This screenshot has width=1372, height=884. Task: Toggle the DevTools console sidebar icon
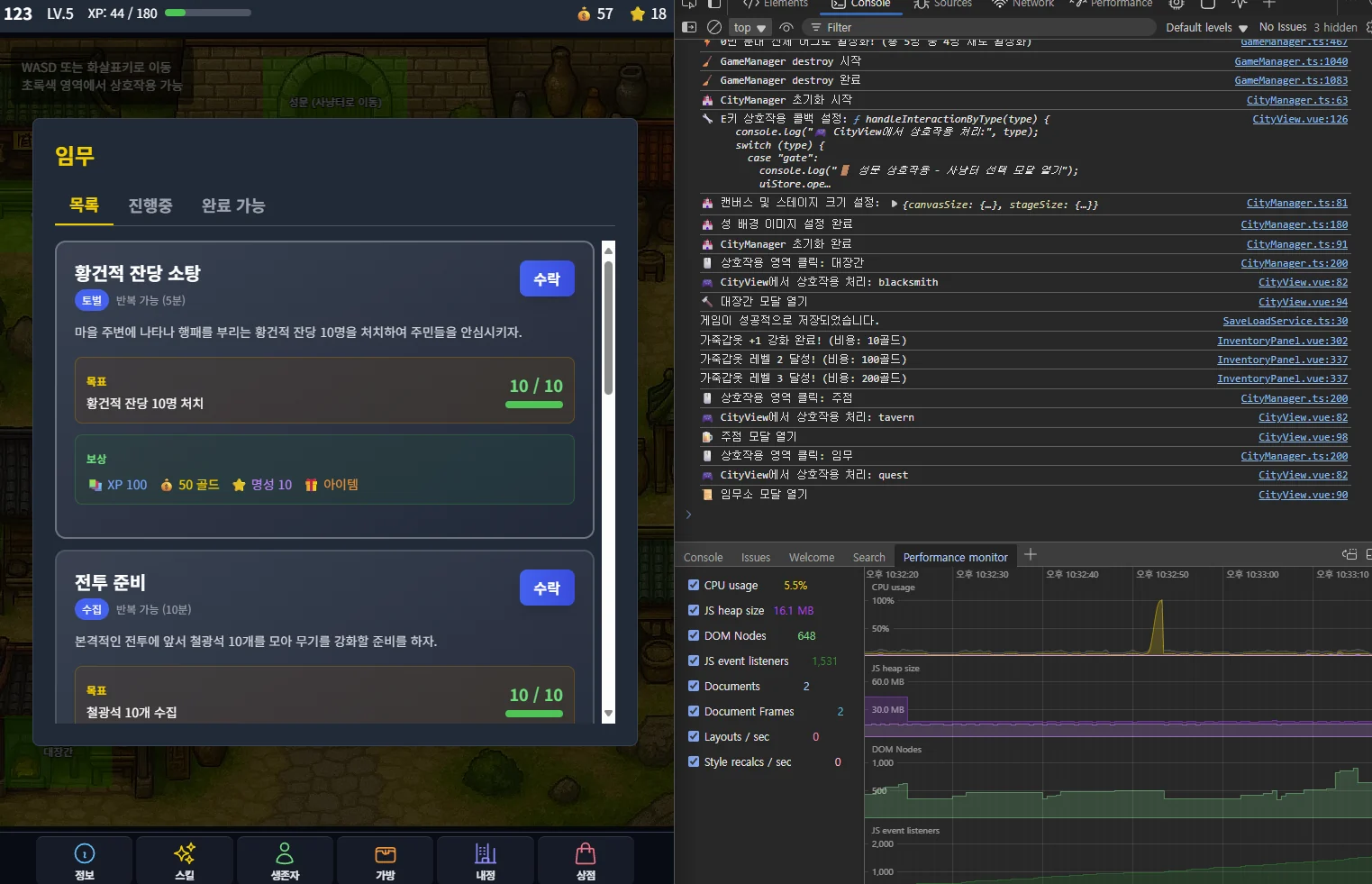(689, 27)
